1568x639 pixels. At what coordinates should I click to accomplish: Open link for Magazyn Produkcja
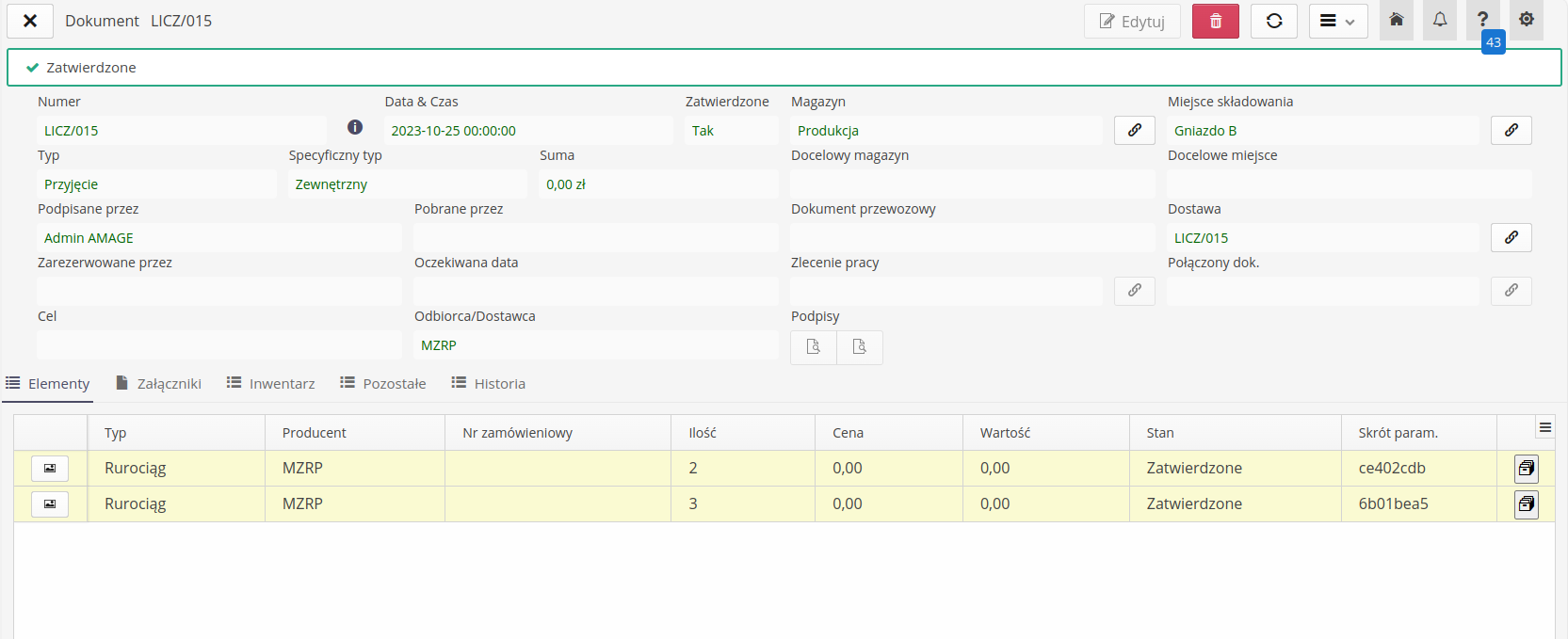coord(1134,130)
